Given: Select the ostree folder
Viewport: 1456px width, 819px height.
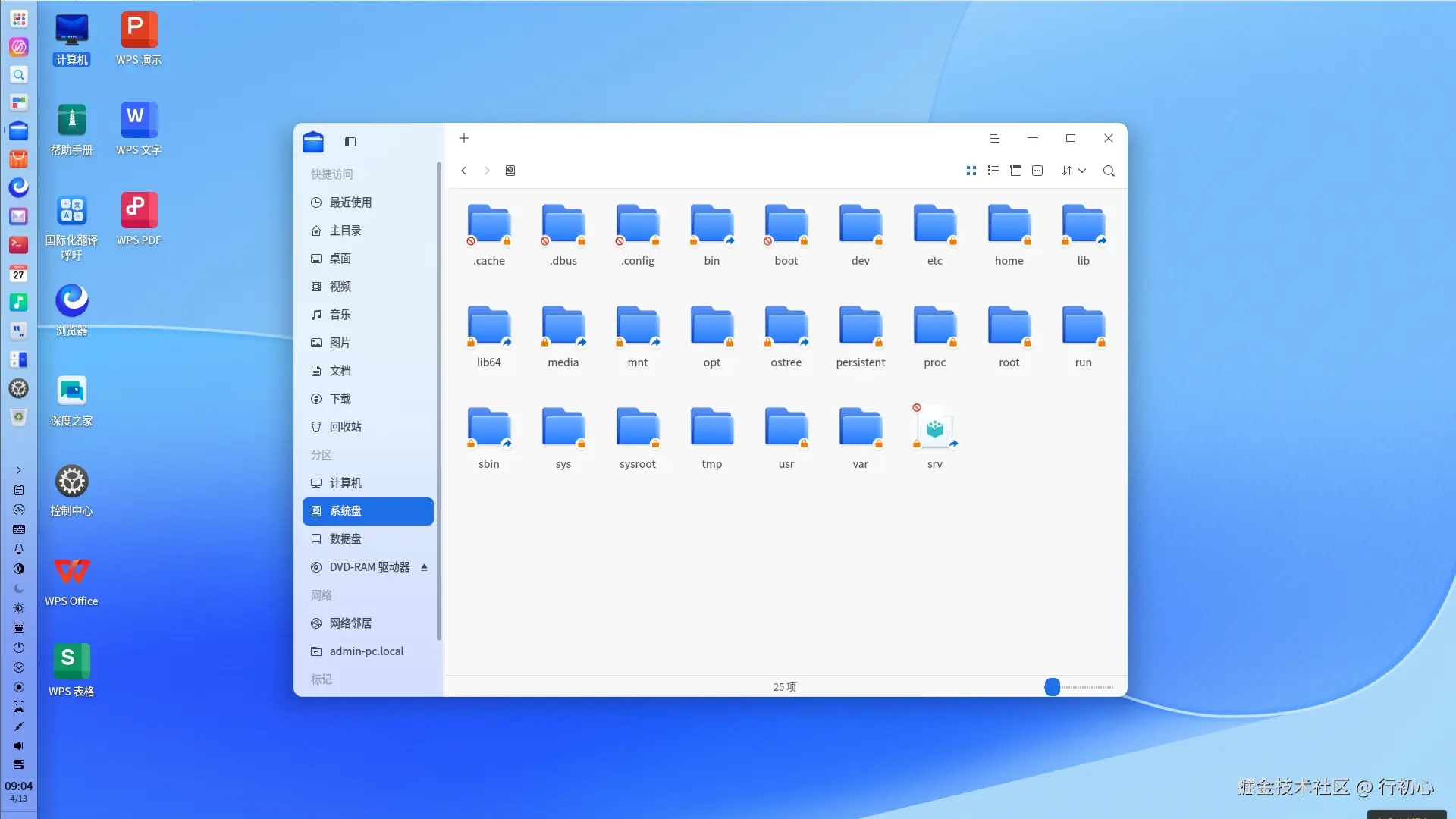Looking at the screenshot, I should point(786,337).
